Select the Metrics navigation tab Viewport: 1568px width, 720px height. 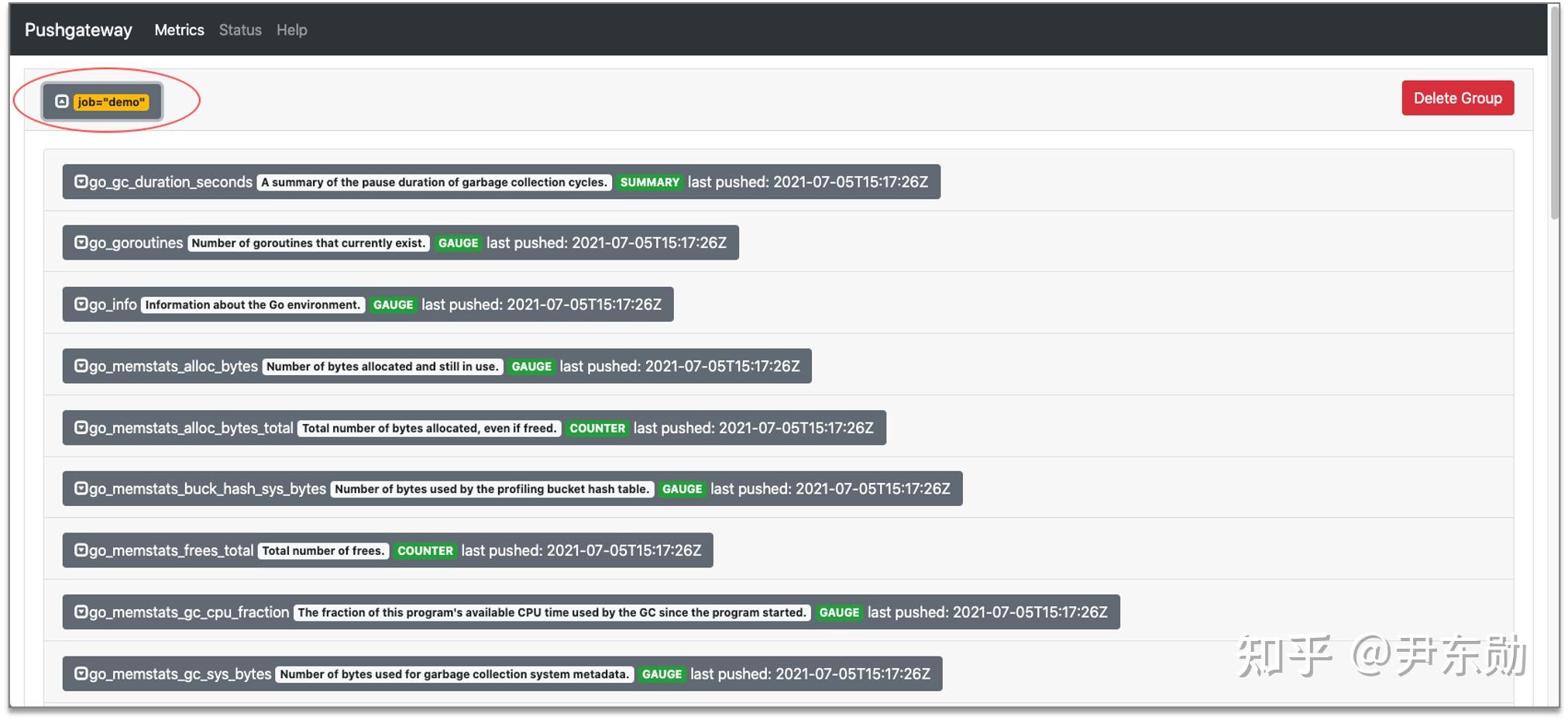coord(179,29)
